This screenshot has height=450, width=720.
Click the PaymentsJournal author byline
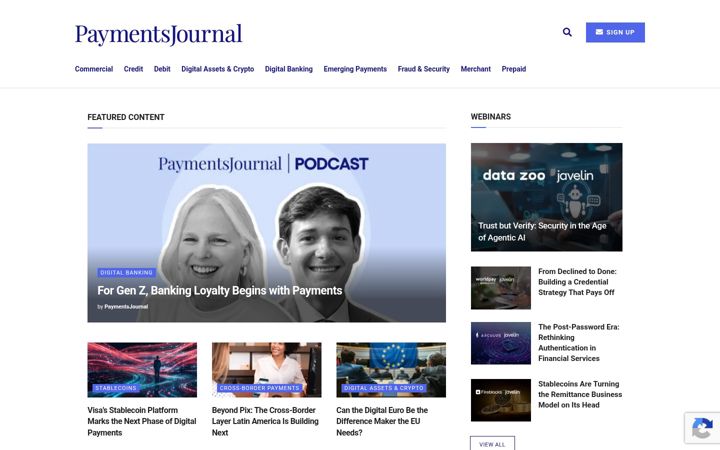[126, 307]
